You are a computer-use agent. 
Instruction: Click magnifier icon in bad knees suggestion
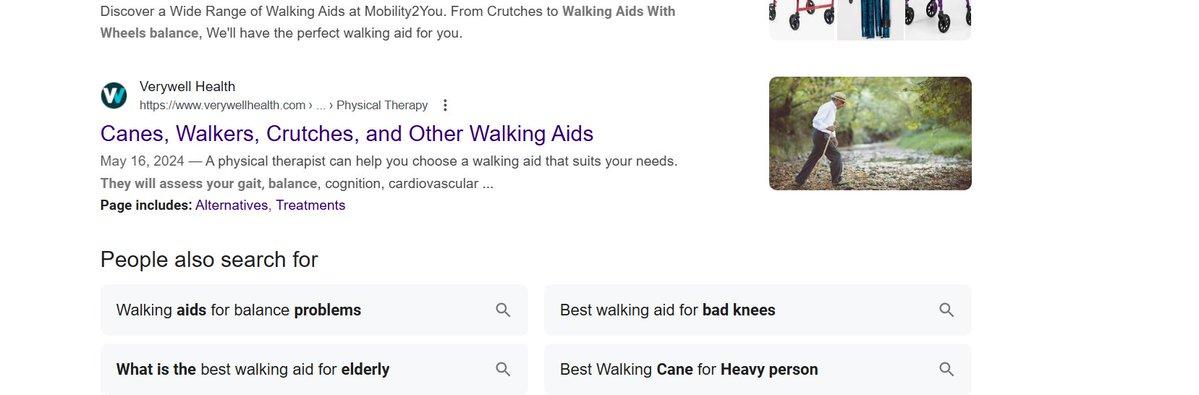click(946, 310)
